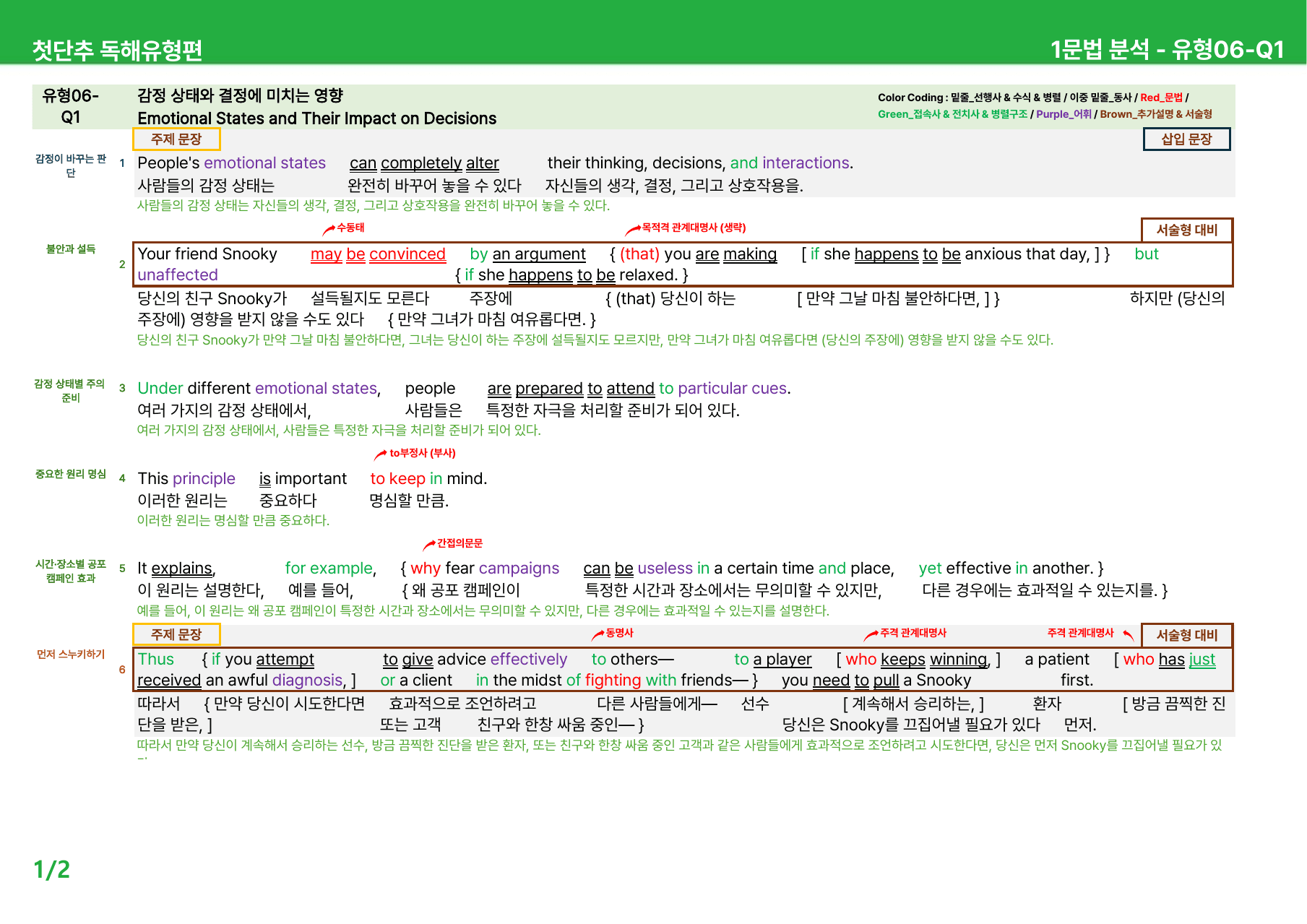Screen dimensions: 1307x924
Task: Click the green conjunction 'but' in sentence 2
Action: (1147, 254)
